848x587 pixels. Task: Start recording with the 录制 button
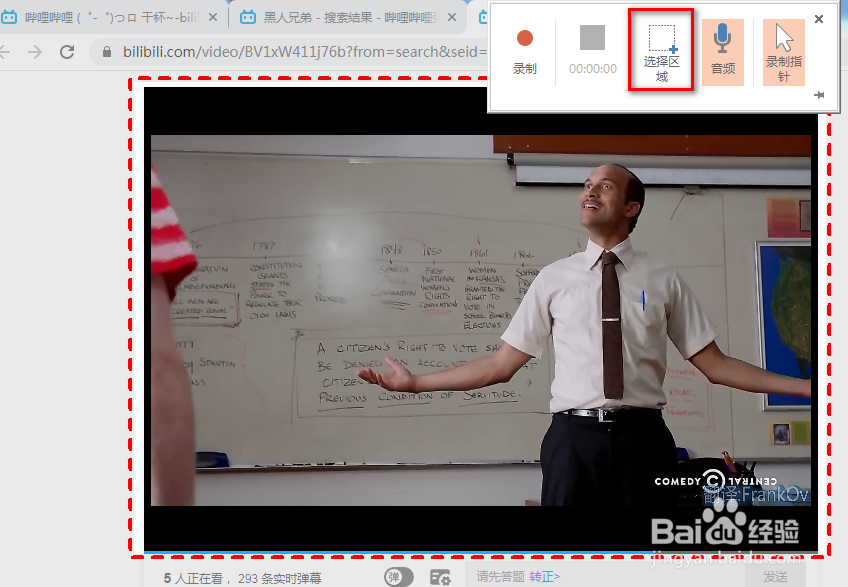[524, 52]
